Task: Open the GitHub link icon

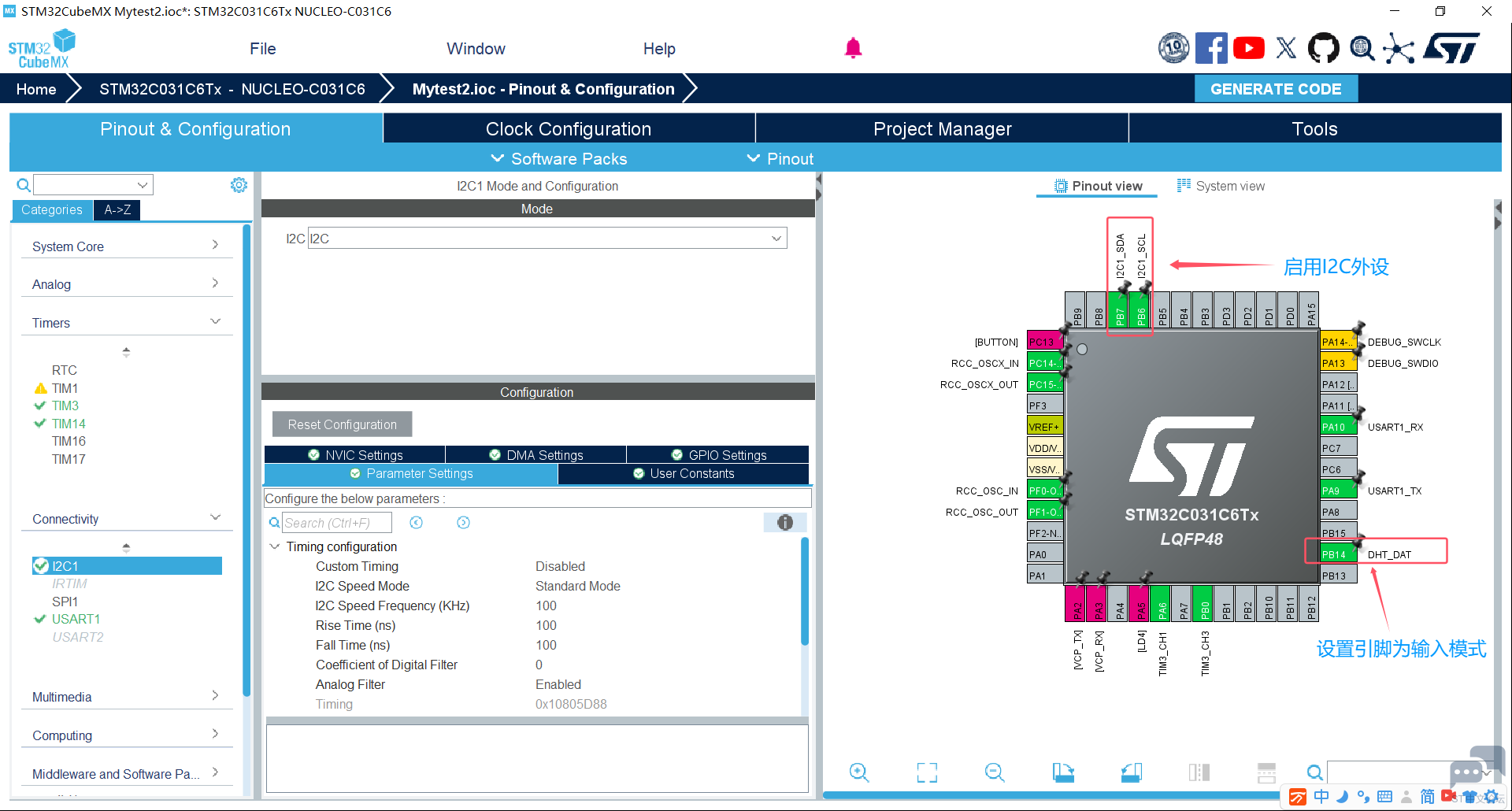Action: tap(1323, 48)
